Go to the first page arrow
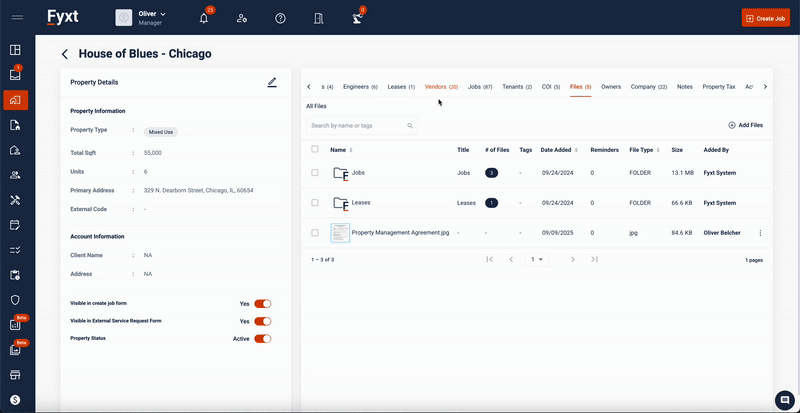 pos(489,259)
